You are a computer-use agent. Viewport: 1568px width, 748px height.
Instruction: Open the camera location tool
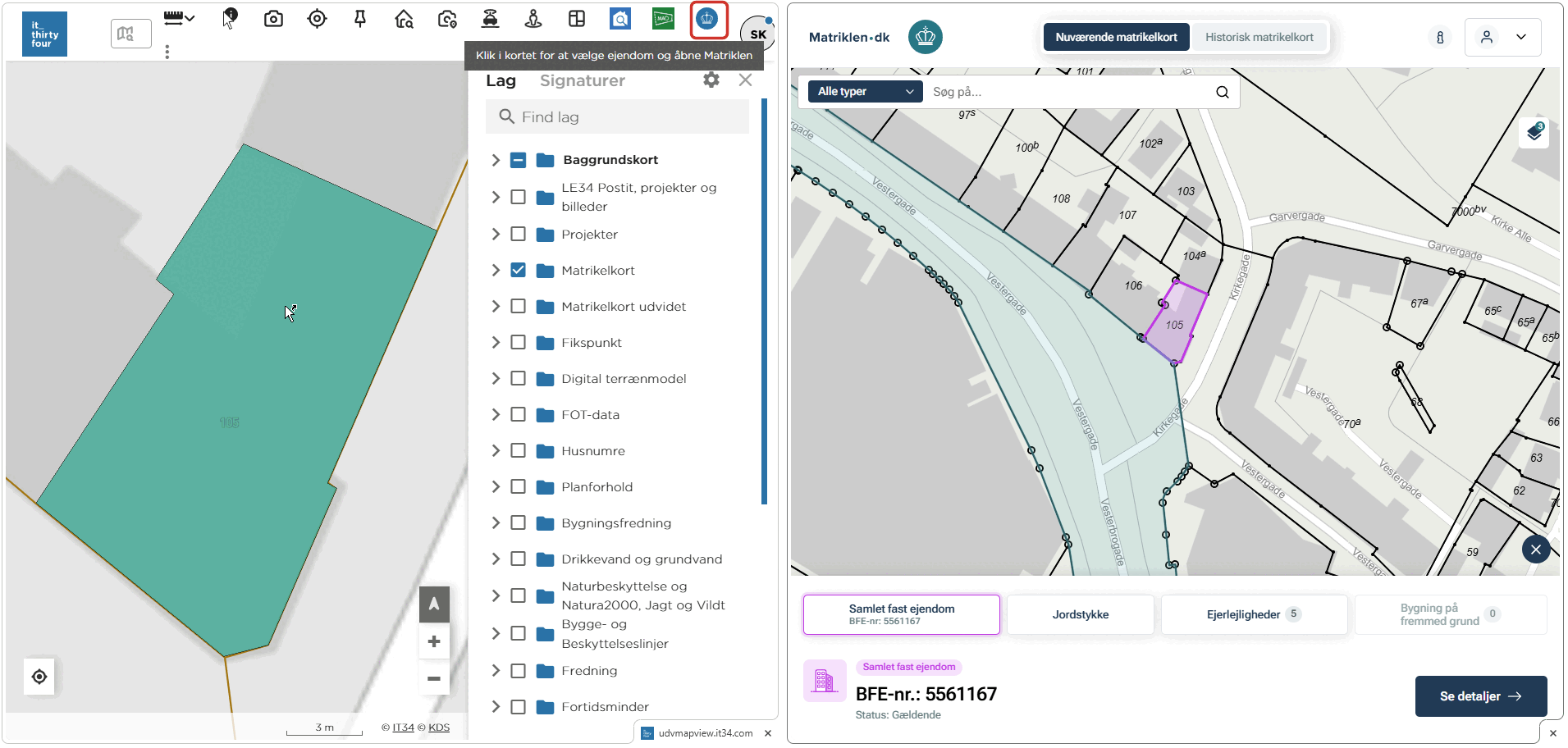coord(447,19)
